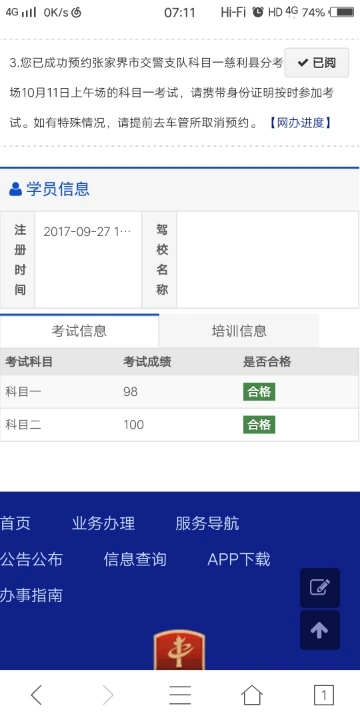The height and width of the screenshot is (720, 360).
Task: Select the 科目一 row label
Action: click(23, 392)
